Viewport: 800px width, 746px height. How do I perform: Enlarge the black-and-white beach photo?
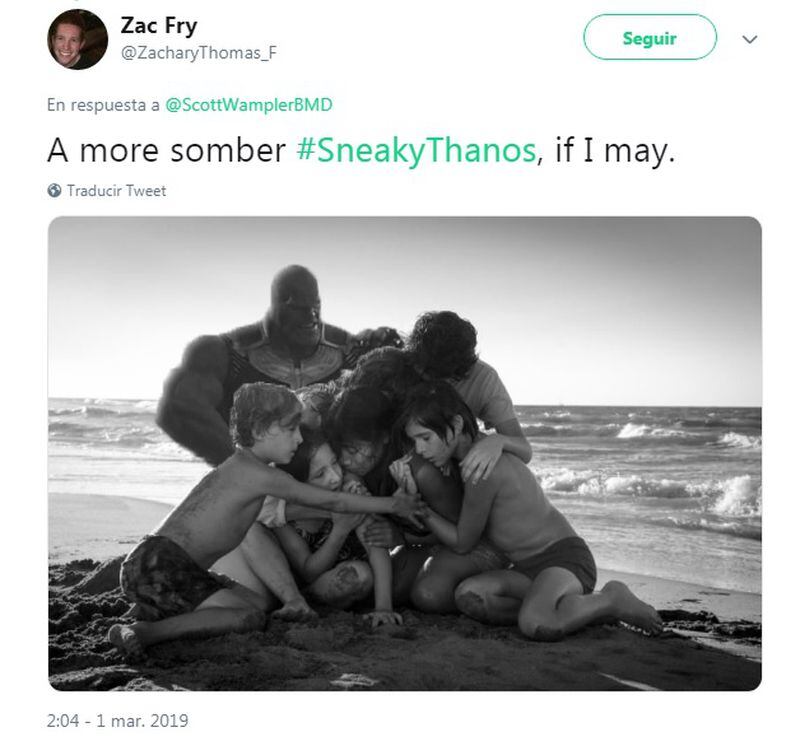pyautogui.click(x=405, y=454)
